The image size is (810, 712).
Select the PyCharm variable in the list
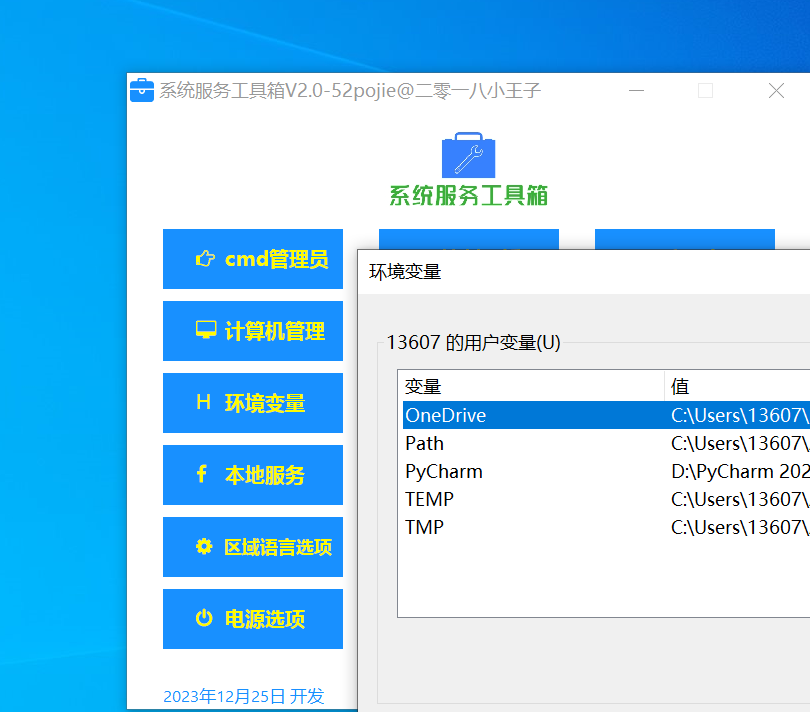click(443, 471)
